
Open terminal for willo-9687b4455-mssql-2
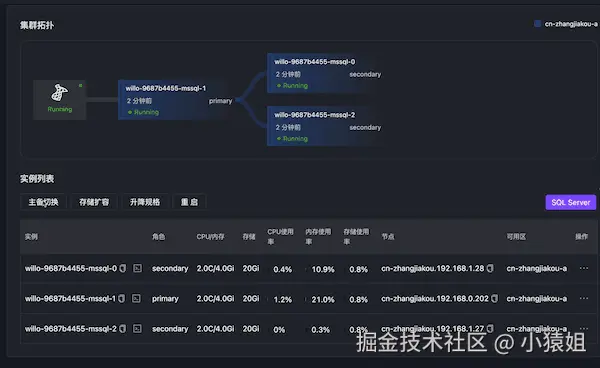[x=137, y=329]
